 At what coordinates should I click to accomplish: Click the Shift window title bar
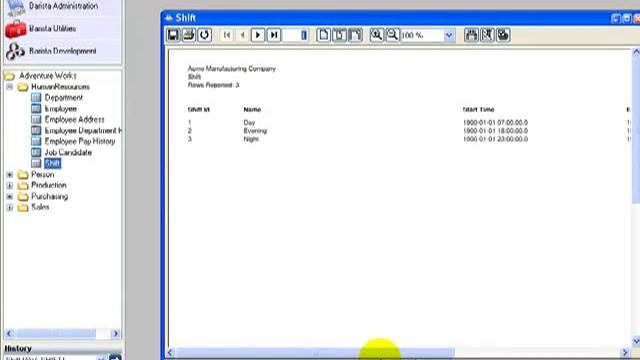point(388,18)
